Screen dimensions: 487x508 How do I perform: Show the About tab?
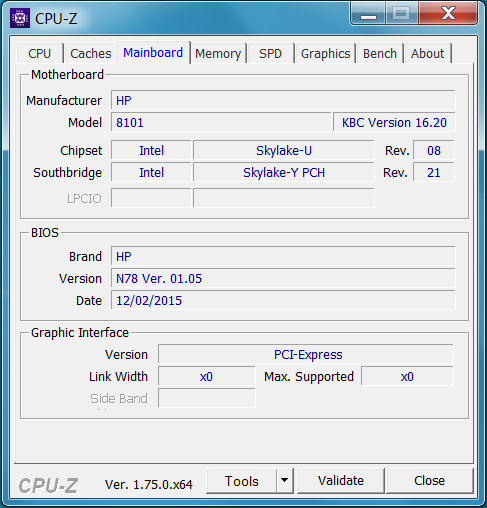(x=428, y=53)
